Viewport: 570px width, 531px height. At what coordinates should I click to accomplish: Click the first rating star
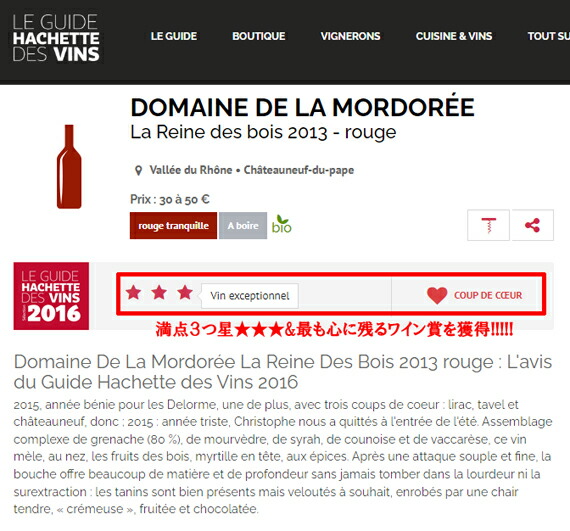coord(133,292)
